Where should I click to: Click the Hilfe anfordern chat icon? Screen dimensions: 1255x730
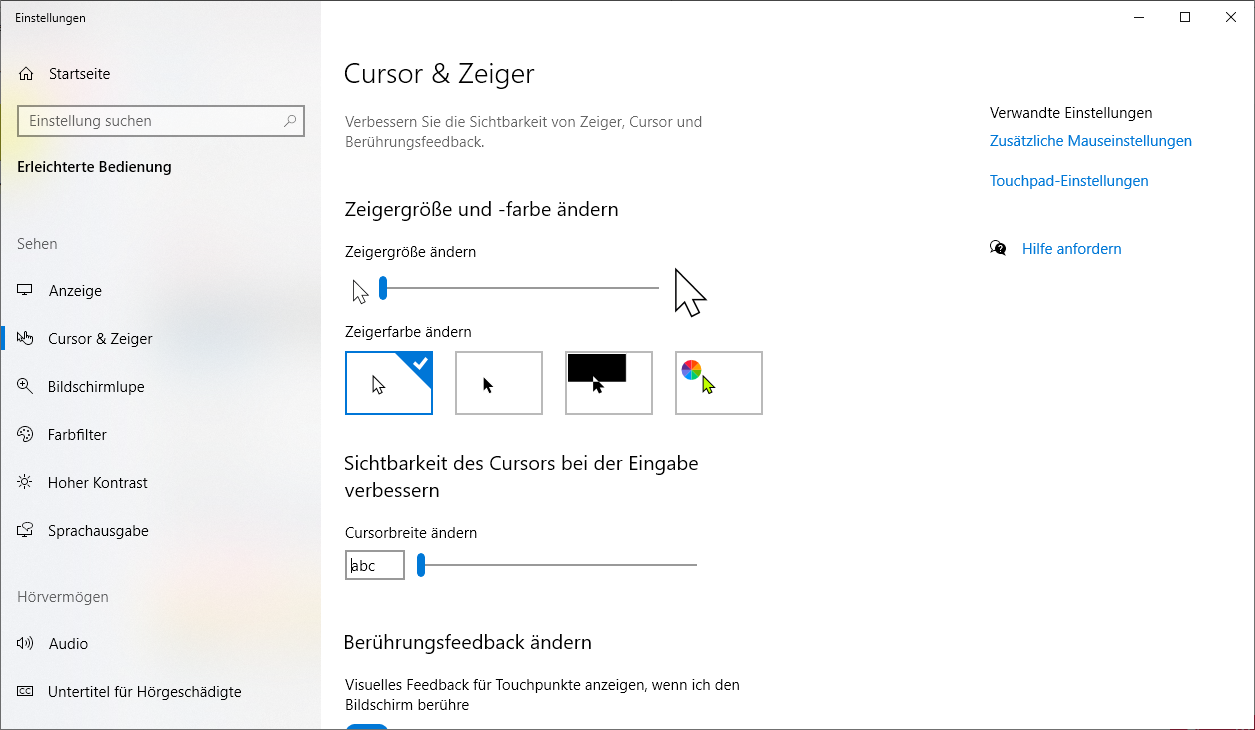point(998,249)
